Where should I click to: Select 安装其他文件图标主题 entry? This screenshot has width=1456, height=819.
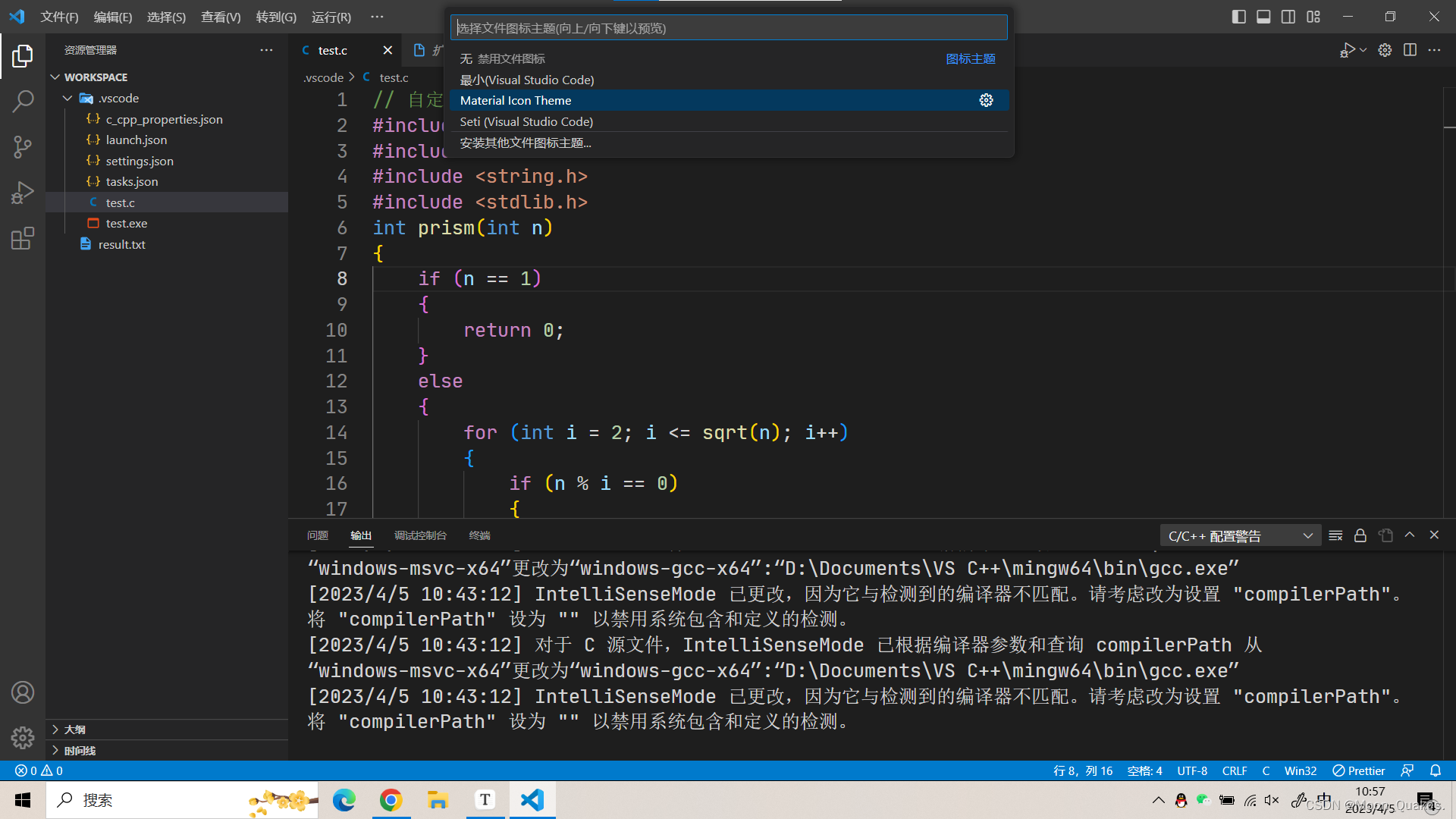click(525, 143)
